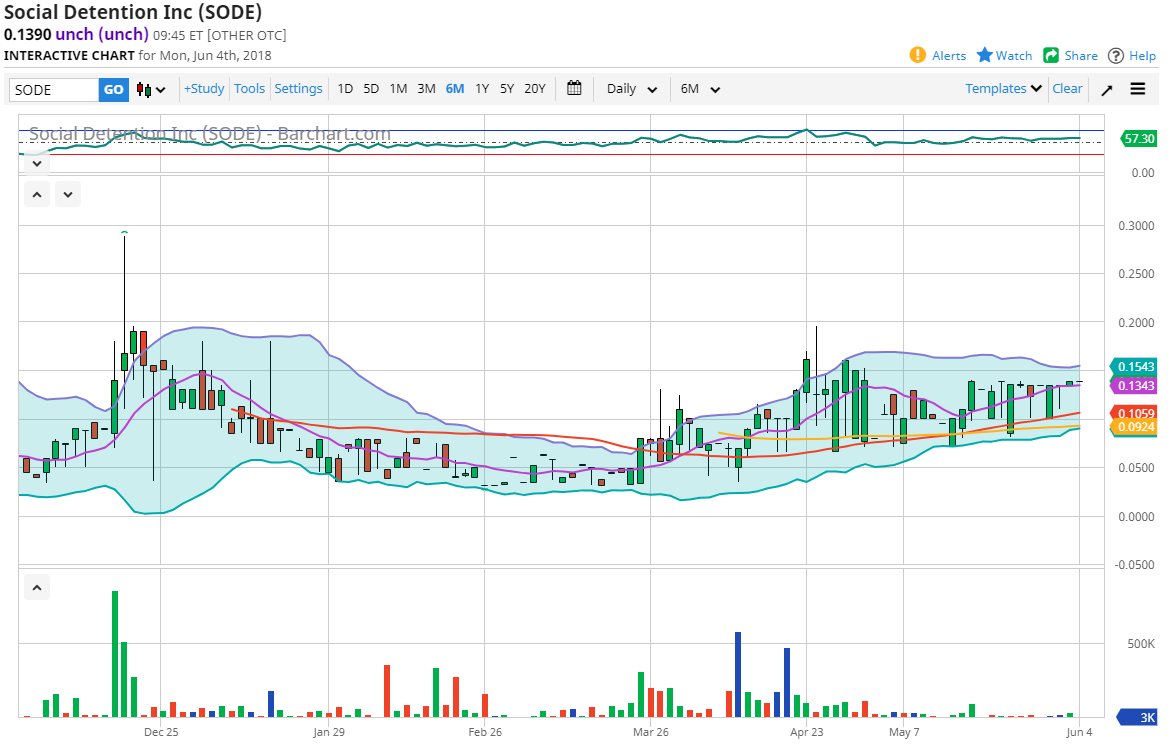Open the hamburger menu icon

coord(1137,89)
